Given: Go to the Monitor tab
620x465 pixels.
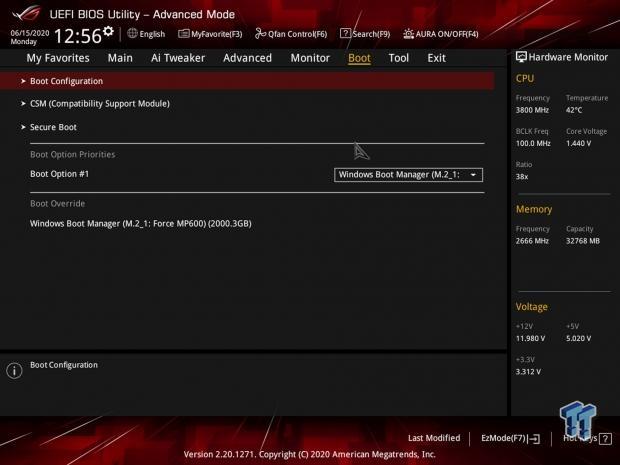Looking at the screenshot, I should pos(310,58).
